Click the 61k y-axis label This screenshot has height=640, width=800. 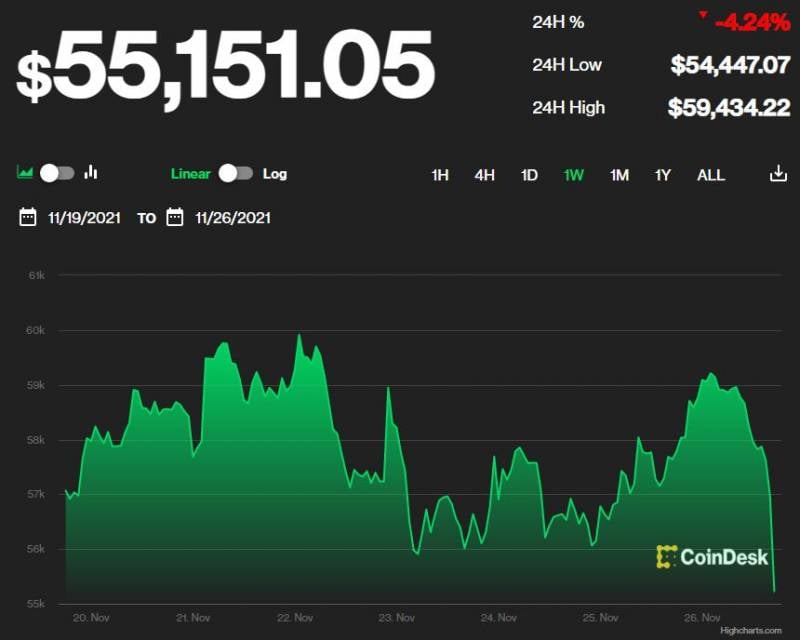point(36,276)
